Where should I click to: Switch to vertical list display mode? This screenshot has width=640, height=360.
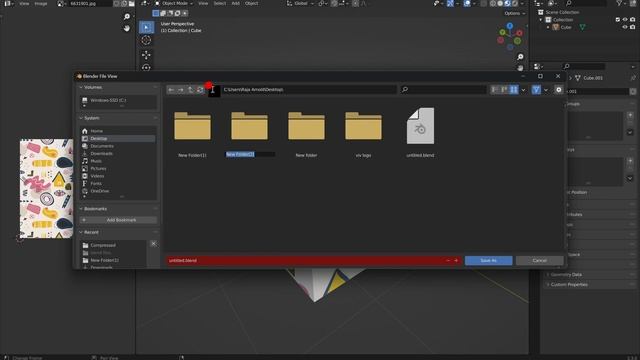click(x=495, y=90)
